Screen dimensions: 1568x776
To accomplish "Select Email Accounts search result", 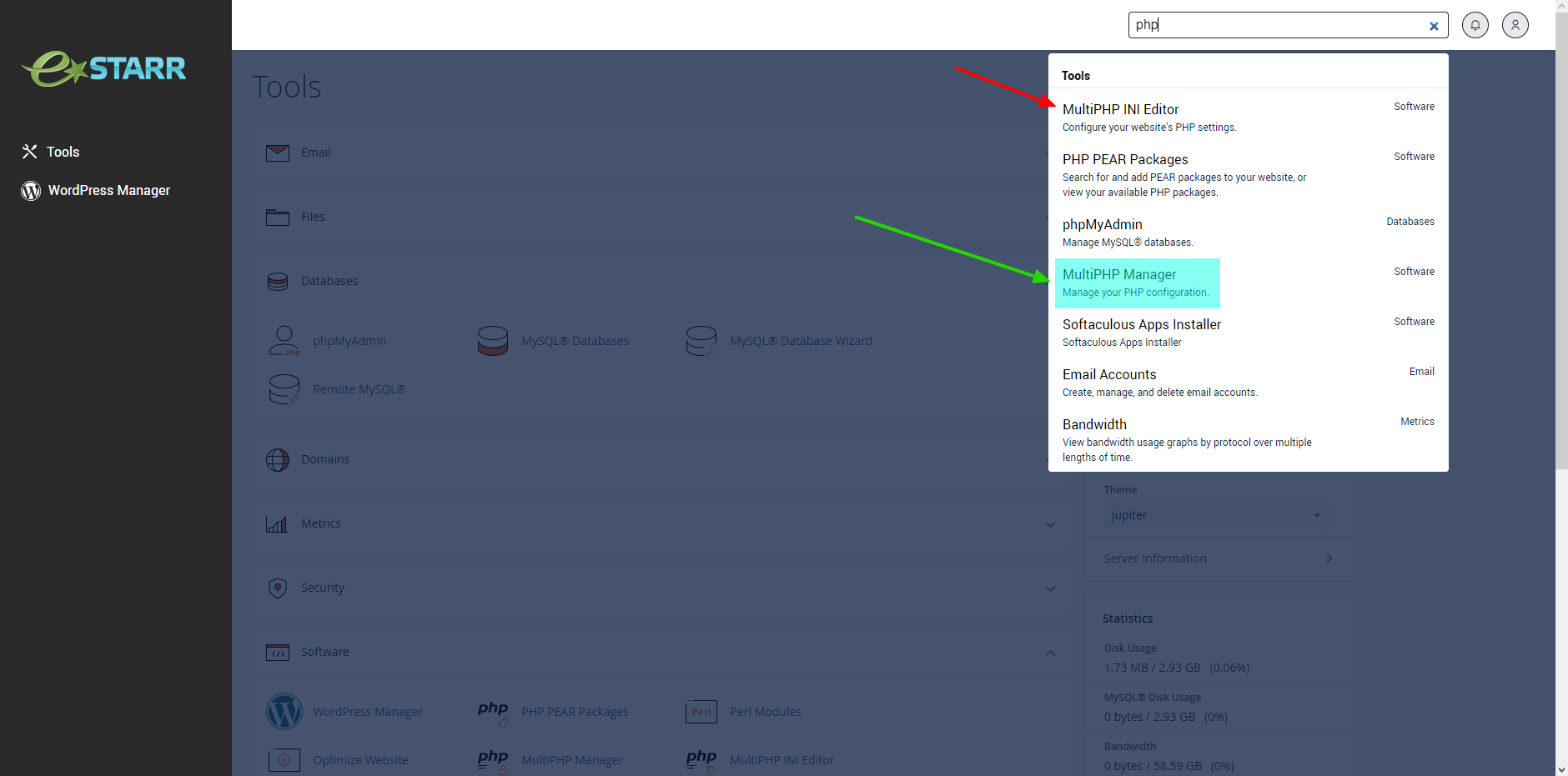I will click(1248, 383).
